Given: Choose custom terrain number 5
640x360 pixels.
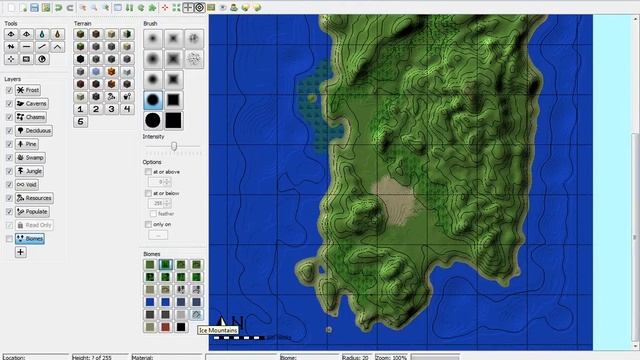Looking at the screenshot, I should tap(80, 121).
